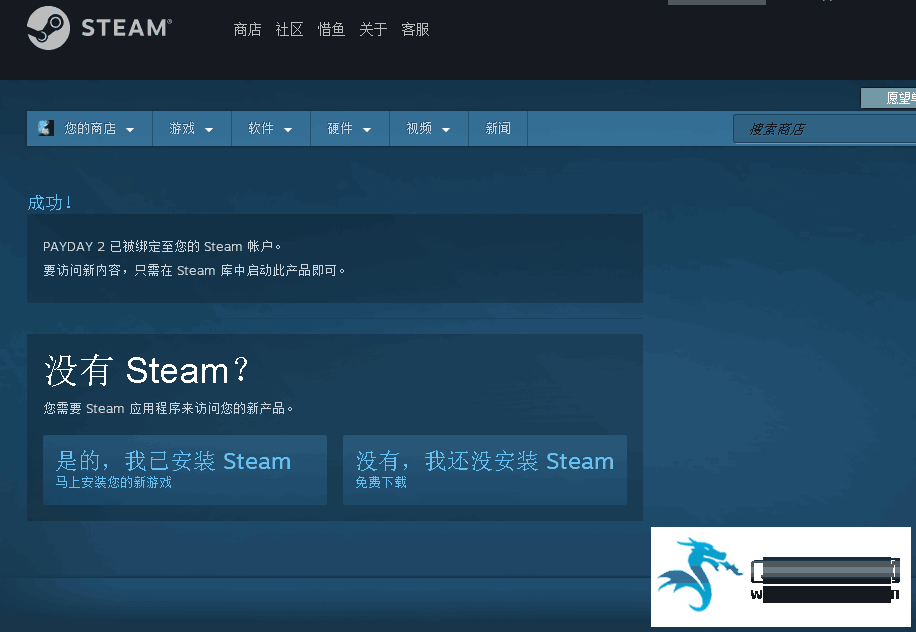Image resolution: width=916 pixels, height=632 pixels.
Task: Open the 社区 top menu
Action: point(289,29)
